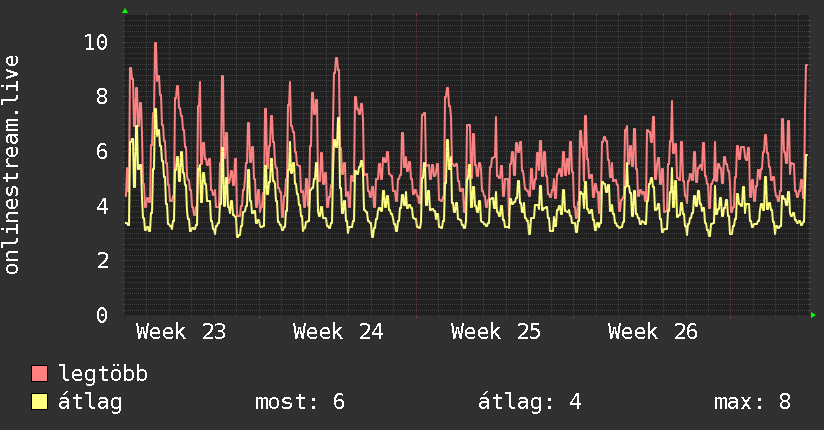Screen dimensions: 824x430
Task: Click the y-axis value 6
Action: [x=102, y=151]
